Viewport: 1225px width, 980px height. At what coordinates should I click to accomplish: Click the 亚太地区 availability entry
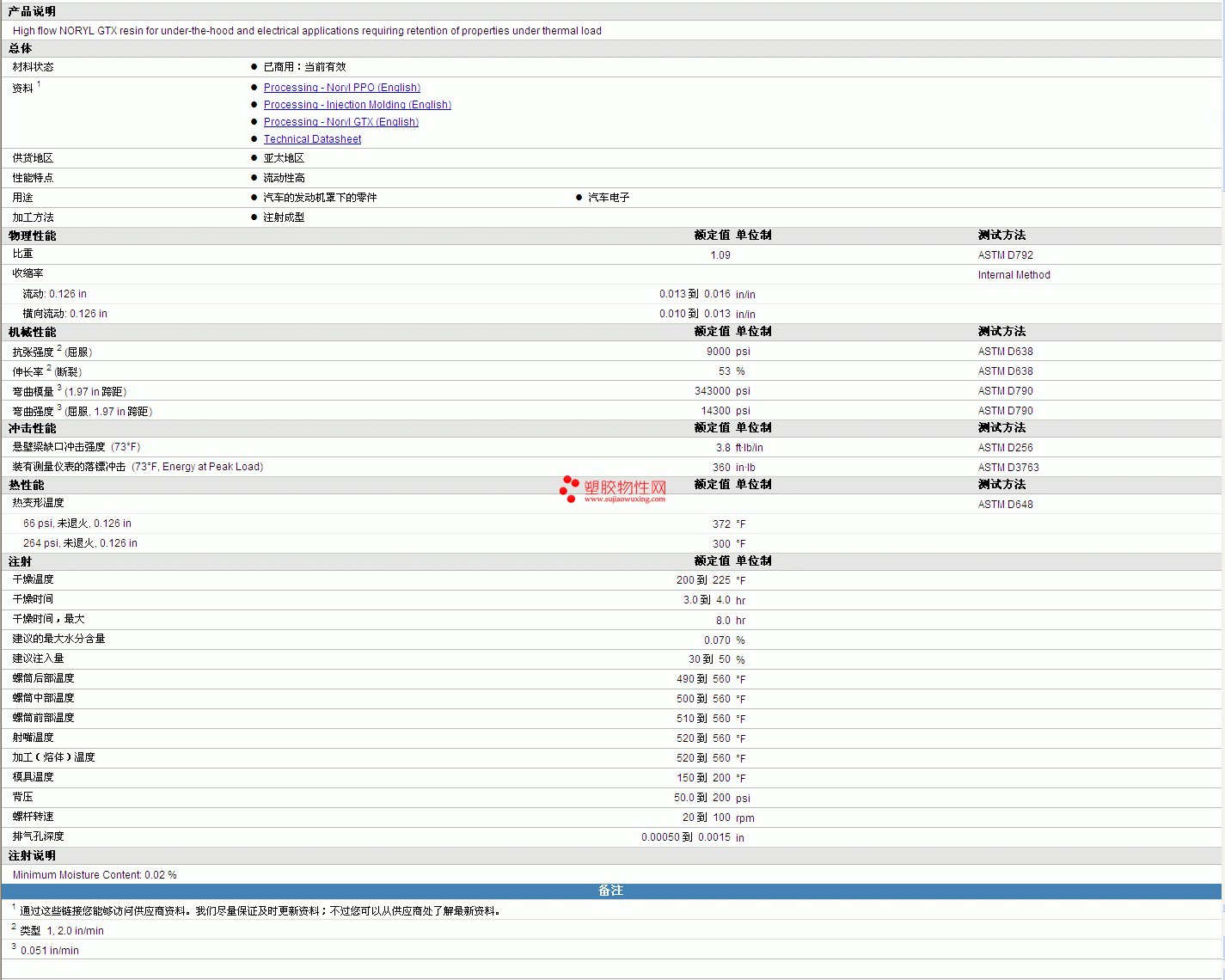284,158
